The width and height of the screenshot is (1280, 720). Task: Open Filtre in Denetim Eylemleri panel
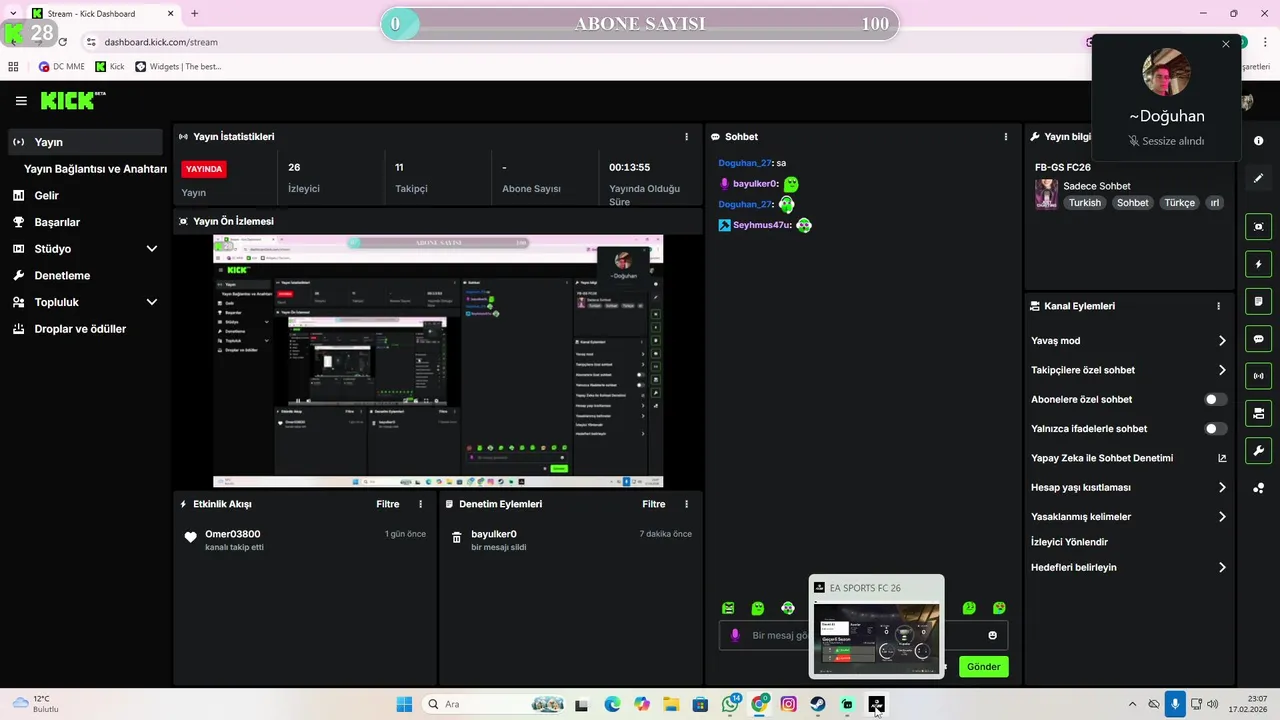654,504
